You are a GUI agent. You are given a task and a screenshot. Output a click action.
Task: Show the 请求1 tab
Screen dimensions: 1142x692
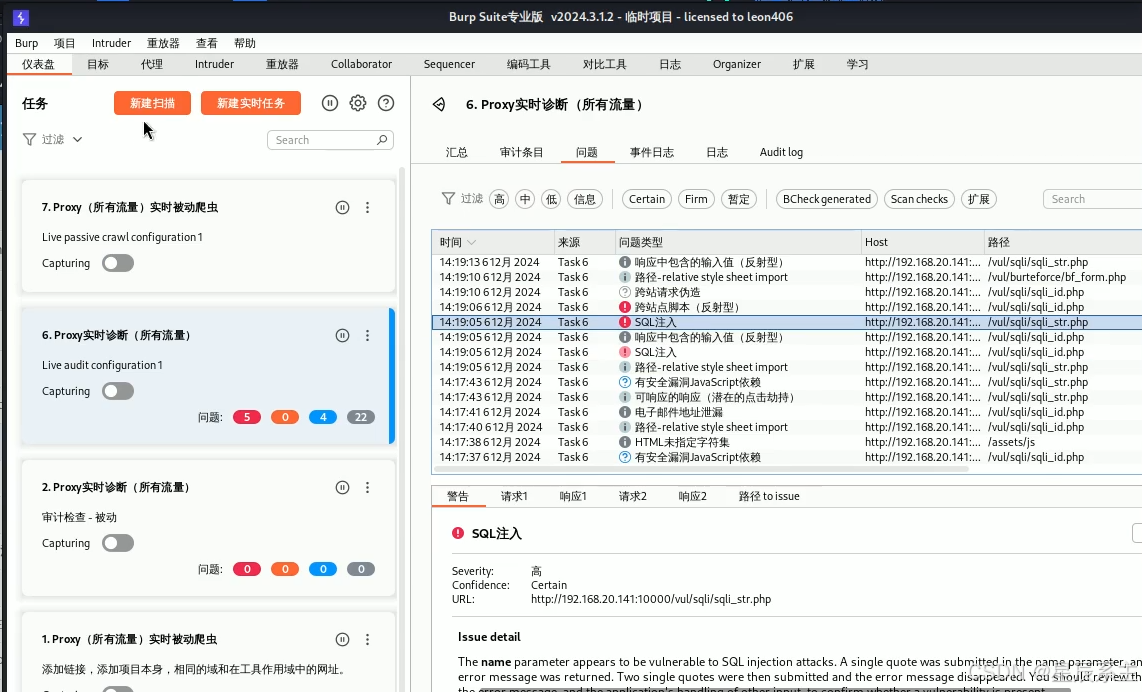tap(514, 496)
